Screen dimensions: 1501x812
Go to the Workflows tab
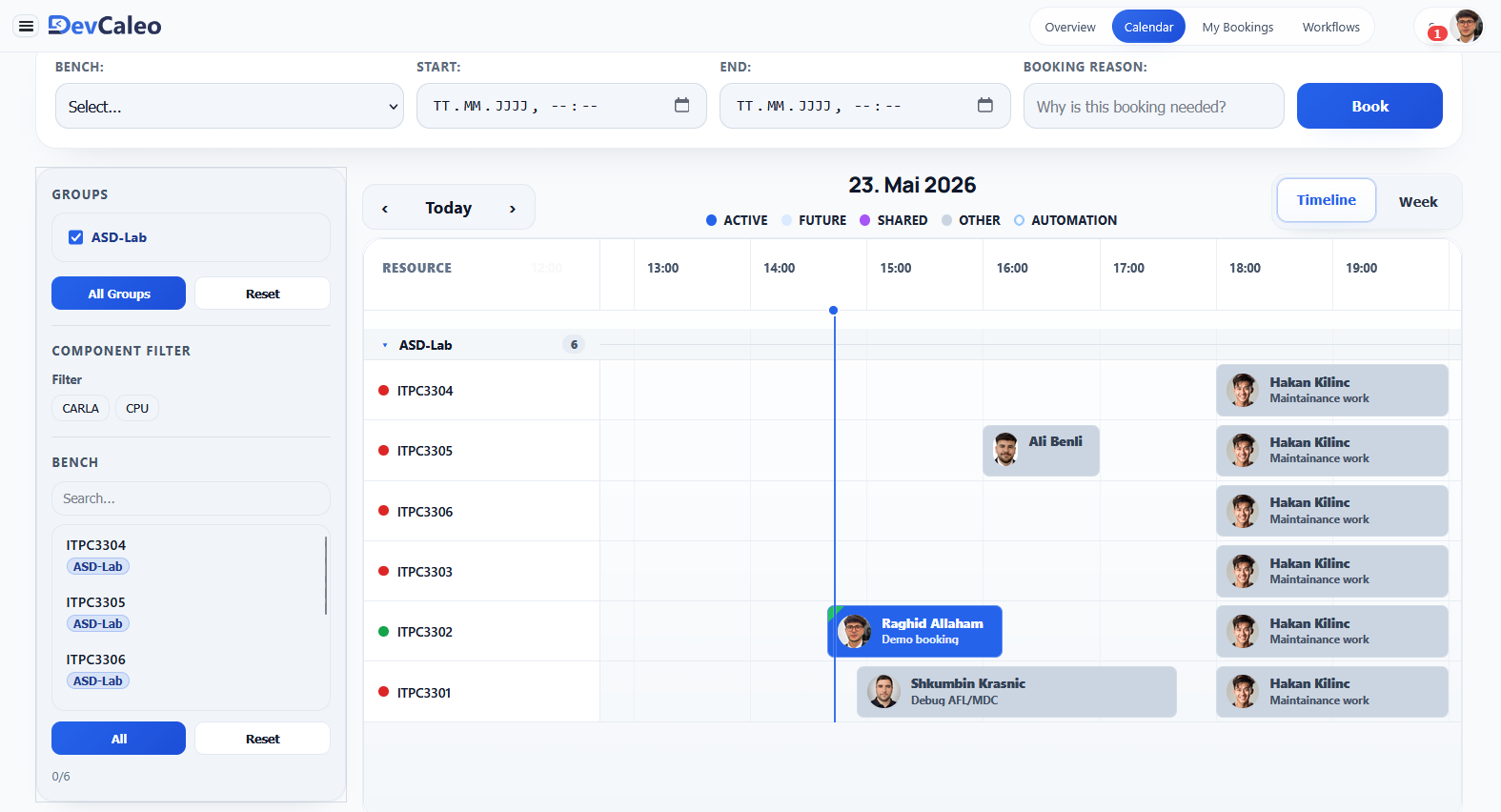[1330, 27]
